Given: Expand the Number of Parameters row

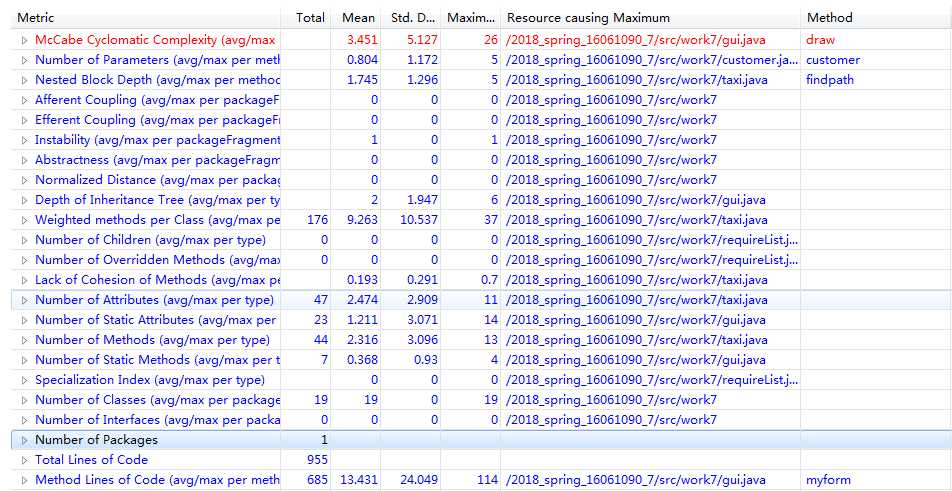Looking at the screenshot, I should coord(24,61).
